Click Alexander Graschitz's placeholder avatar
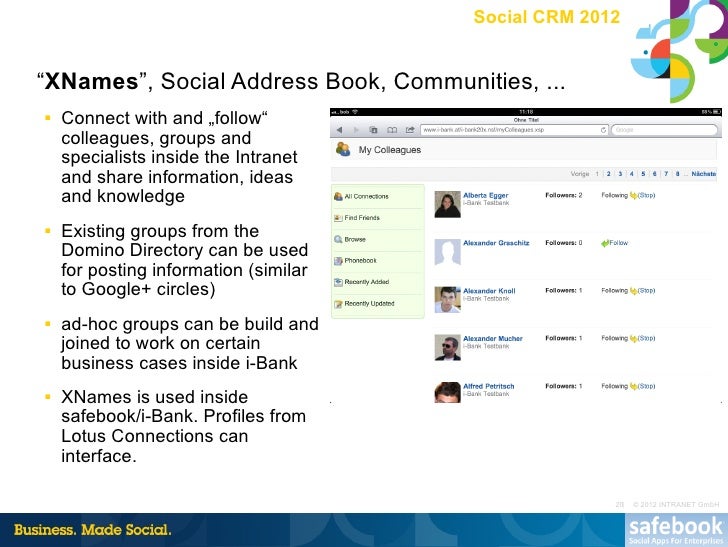 [x=447, y=252]
